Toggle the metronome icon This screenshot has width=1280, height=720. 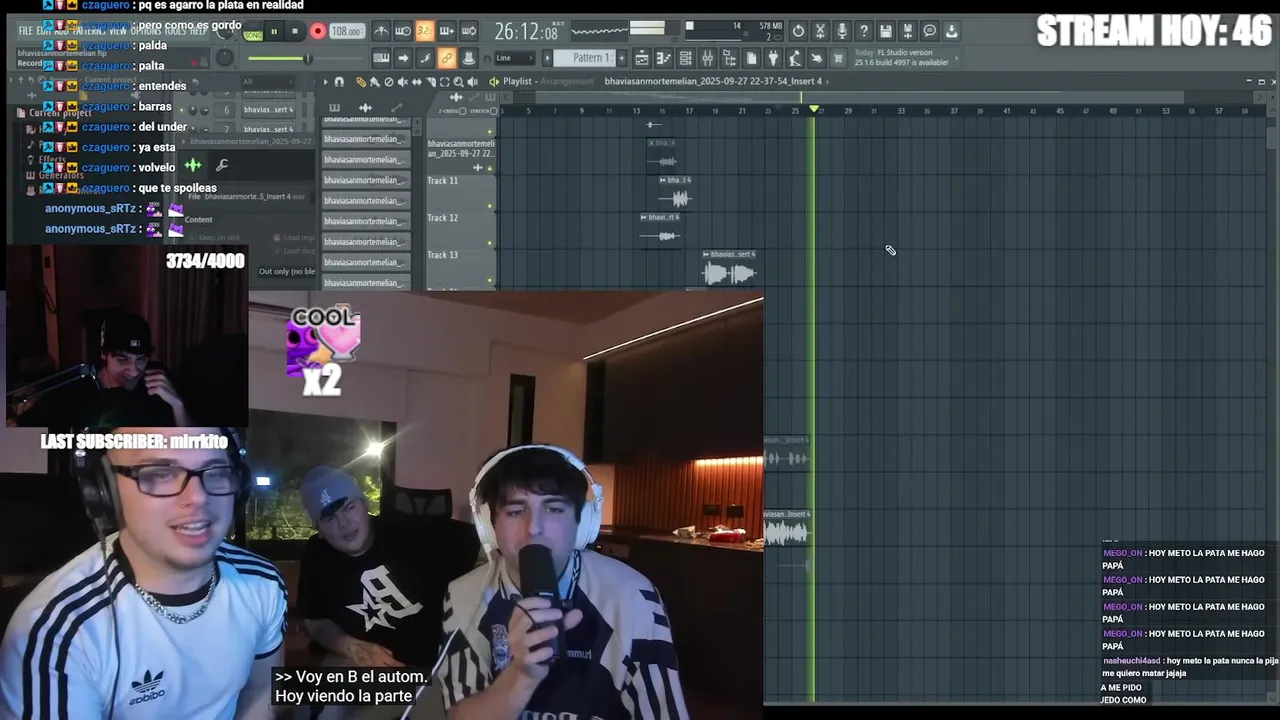pyautogui.click(x=381, y=31)
